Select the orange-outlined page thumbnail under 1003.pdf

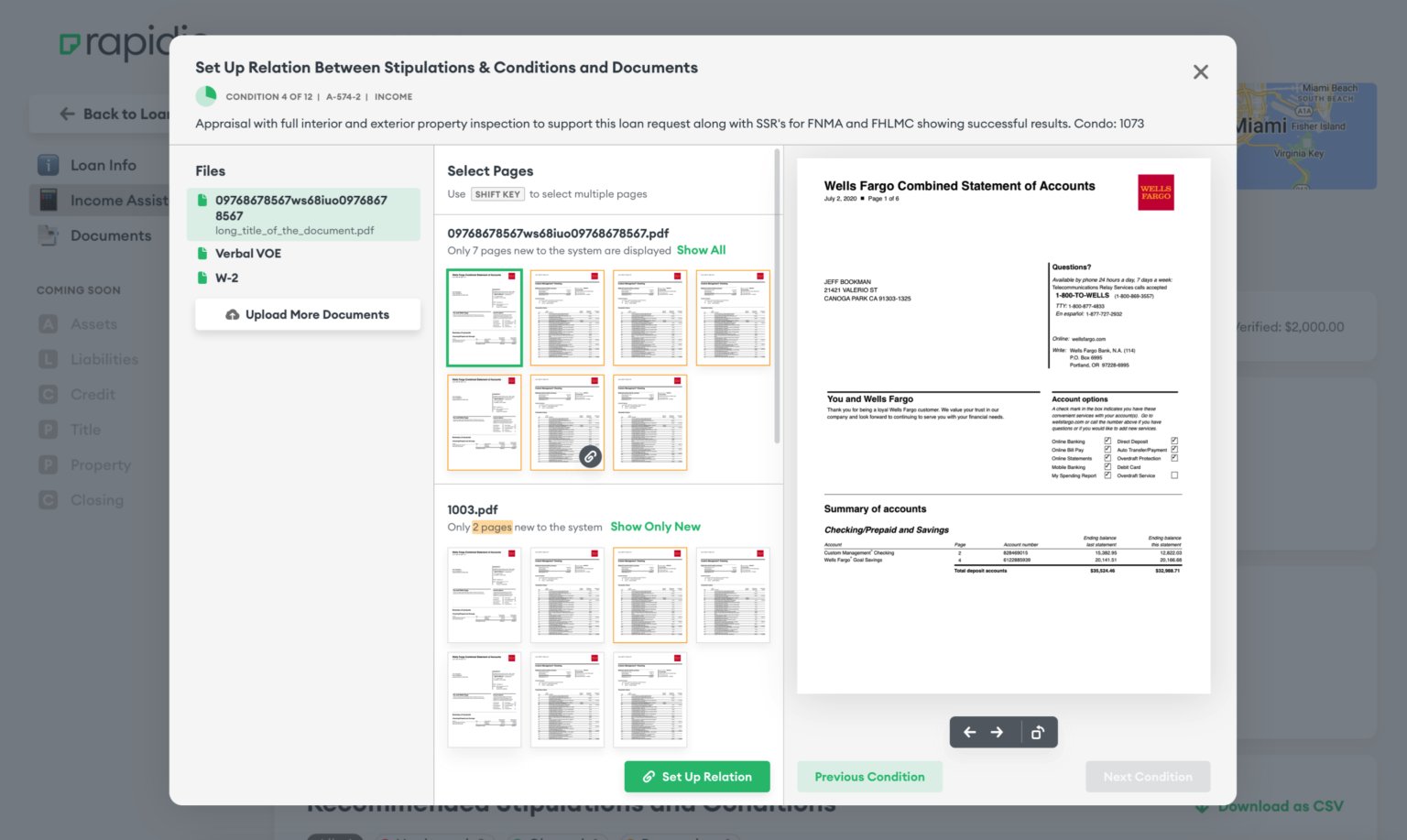point(650,595)
